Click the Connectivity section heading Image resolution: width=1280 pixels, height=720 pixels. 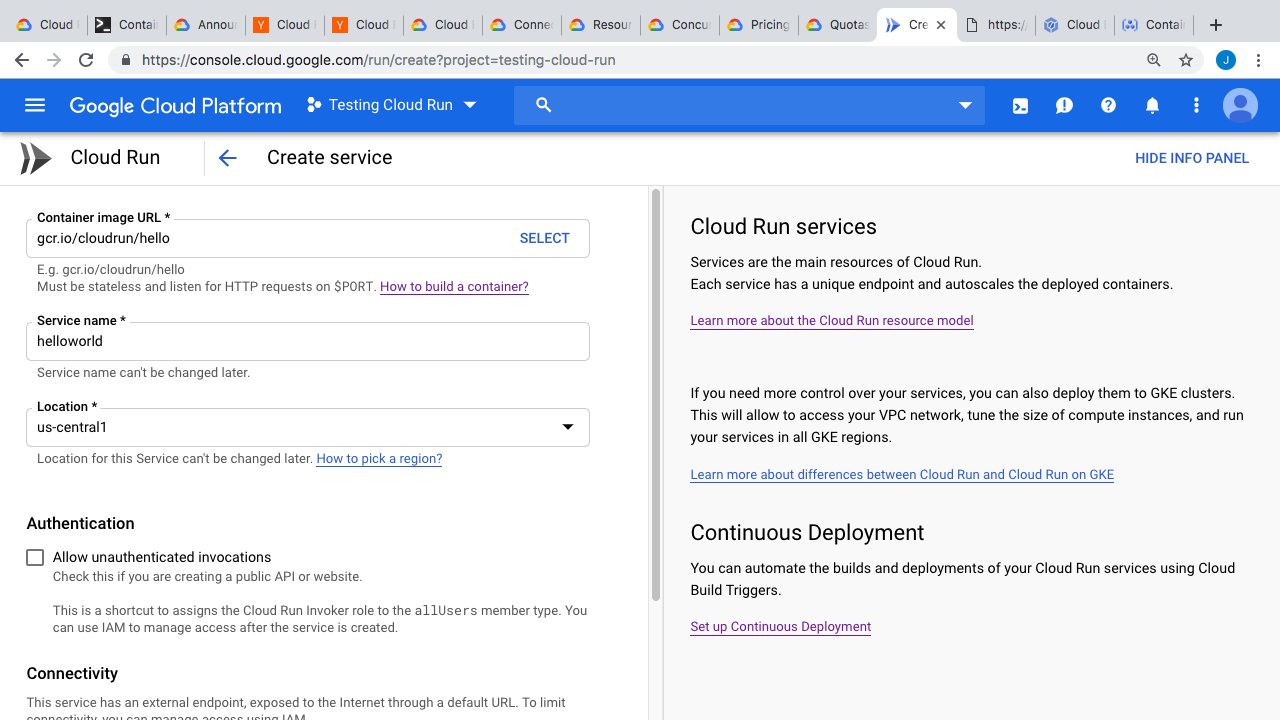tap(72, 673)
